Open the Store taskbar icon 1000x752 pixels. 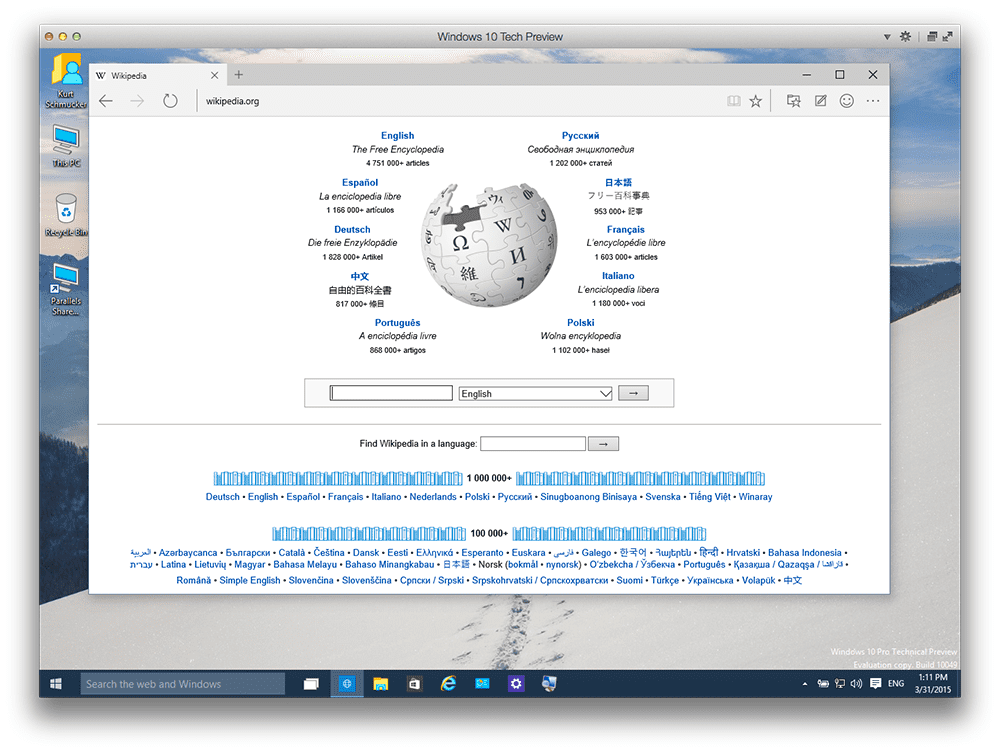415,684
